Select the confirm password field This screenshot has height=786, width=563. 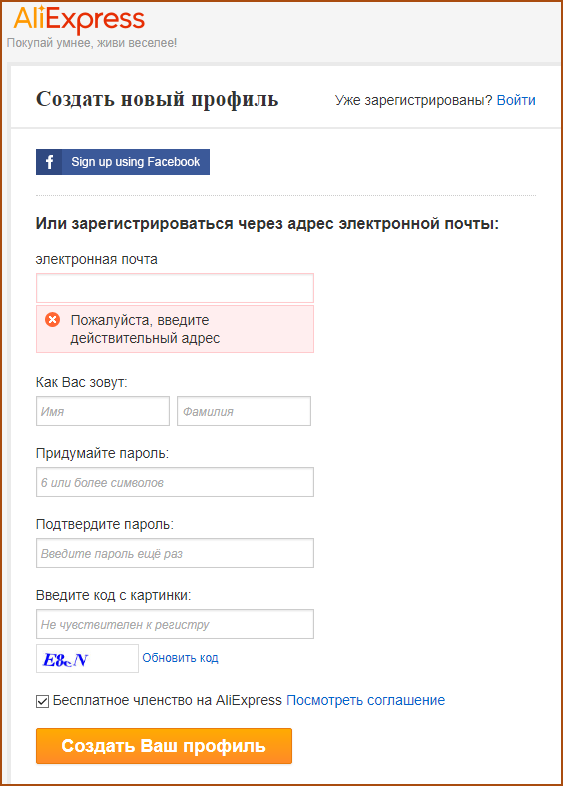click(x=175, y=553)
